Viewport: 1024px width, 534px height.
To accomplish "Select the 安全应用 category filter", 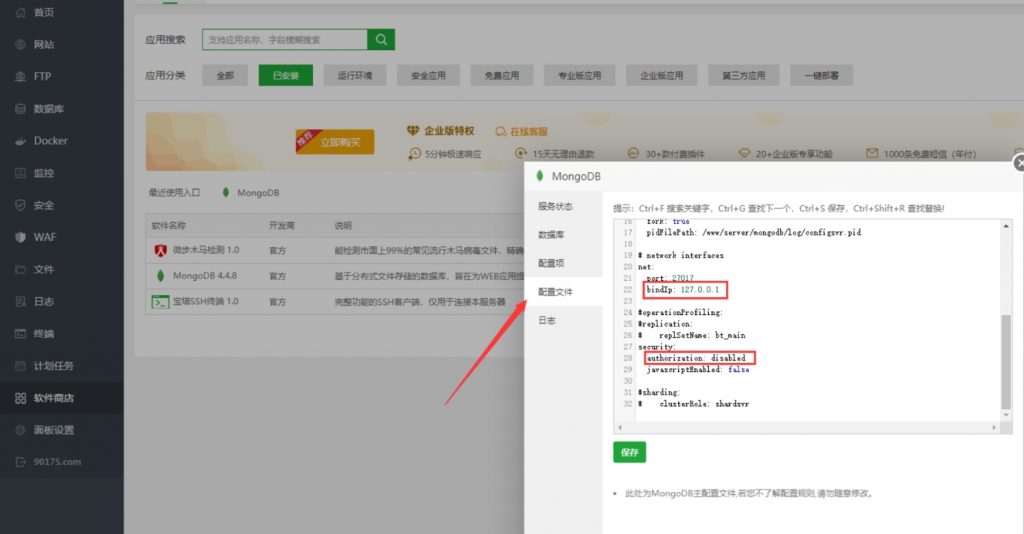I will [x=428, y=75].
